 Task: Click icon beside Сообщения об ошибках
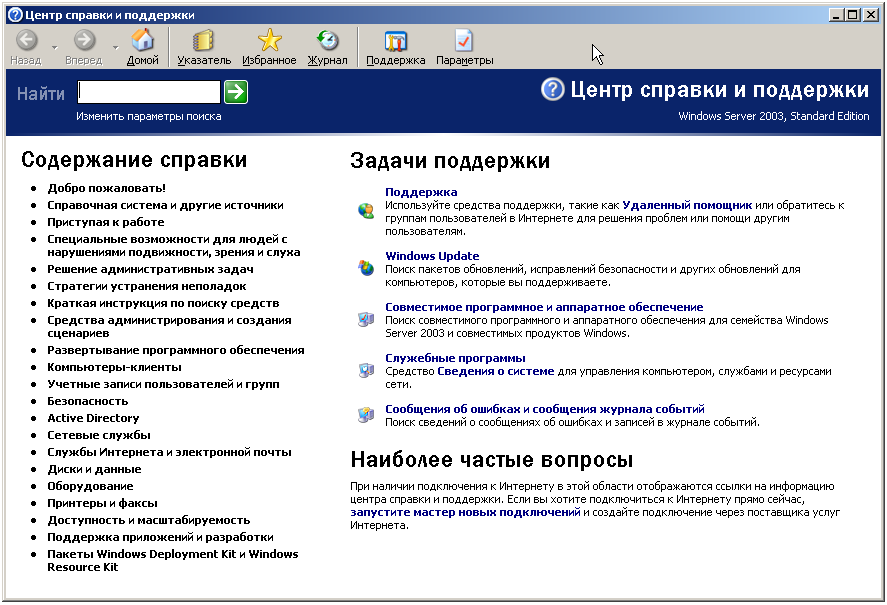(366, 415)
